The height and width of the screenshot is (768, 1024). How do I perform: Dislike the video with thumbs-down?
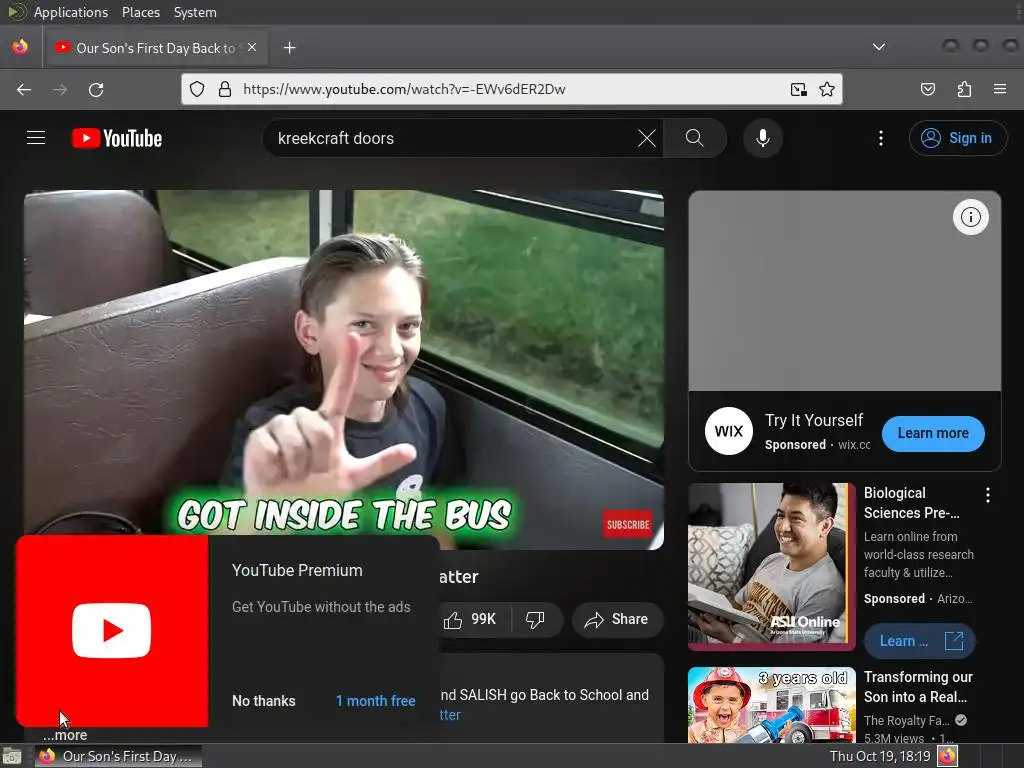pyautogui.click(x=536, y=619)
